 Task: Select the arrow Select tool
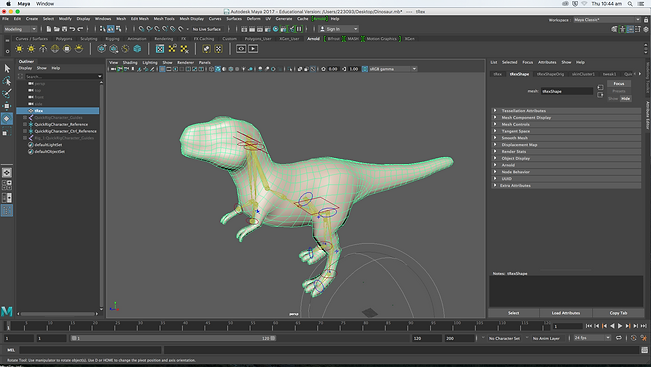pyautogui.click(x=7, y=68)
